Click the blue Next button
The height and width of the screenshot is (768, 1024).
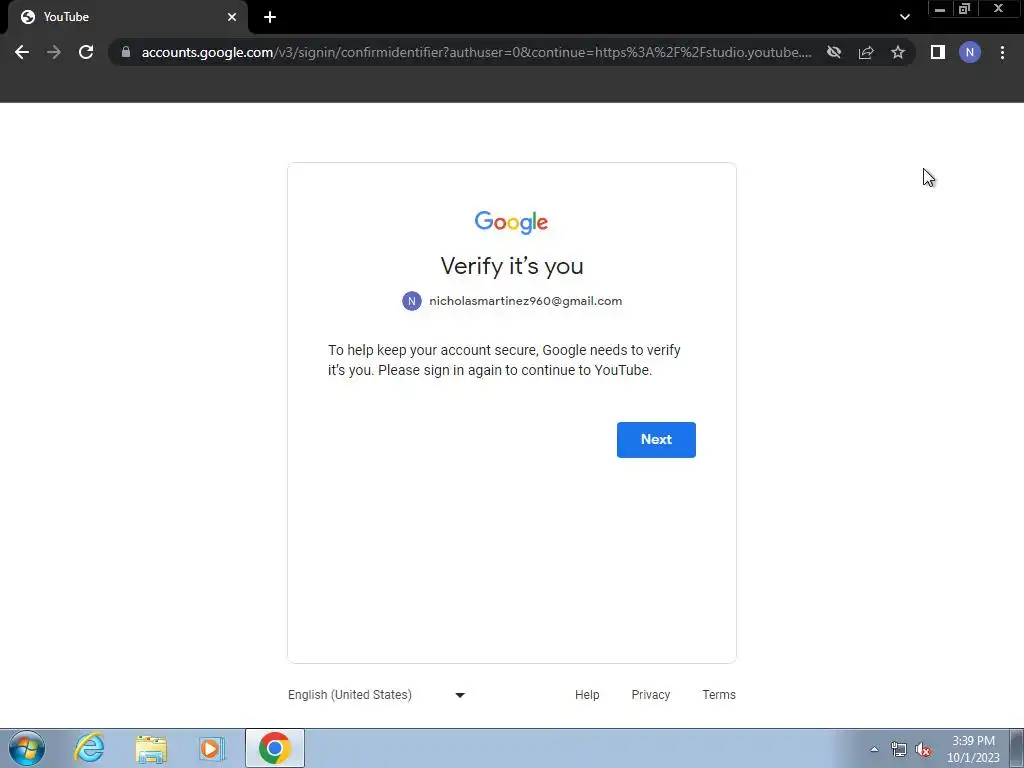[x=656, y=440]
